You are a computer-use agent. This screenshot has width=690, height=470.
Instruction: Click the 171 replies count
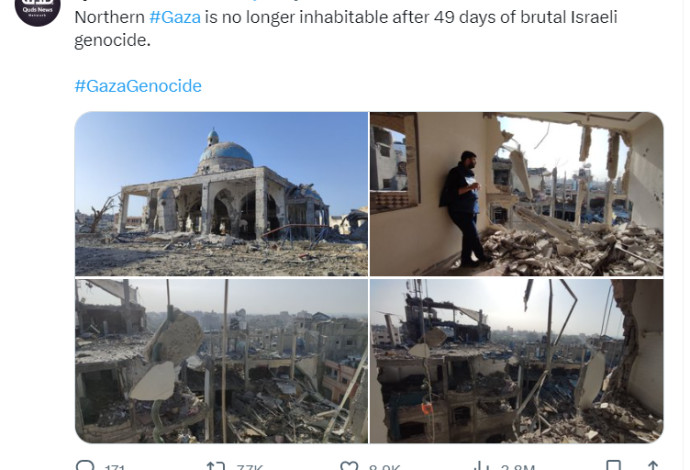114,466
